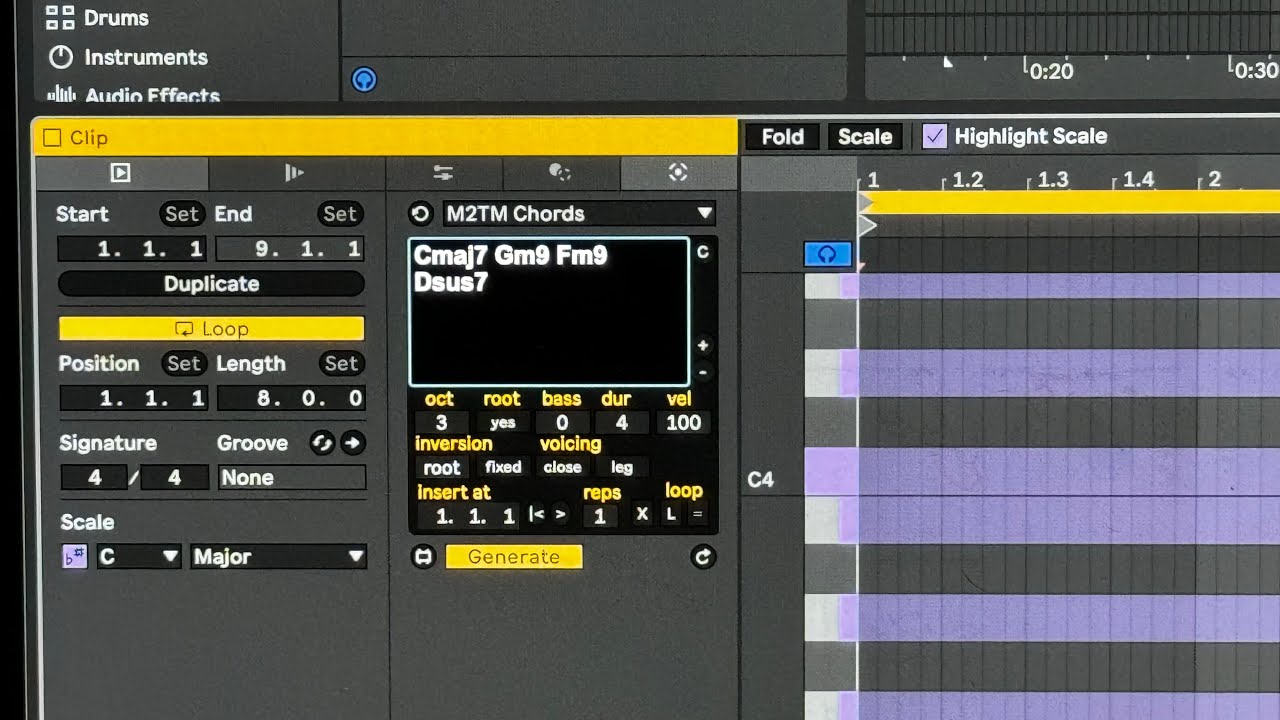
Task: Click the L loop button
Action: tap(671, 515)
